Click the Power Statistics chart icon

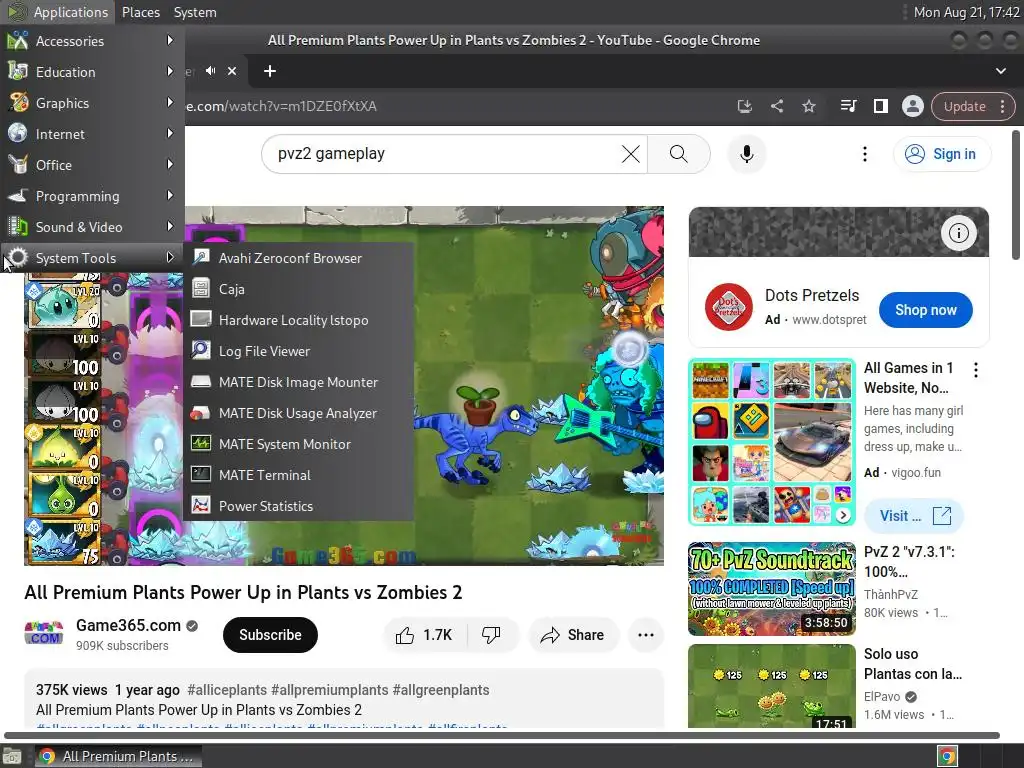click(x=200, y=505)
